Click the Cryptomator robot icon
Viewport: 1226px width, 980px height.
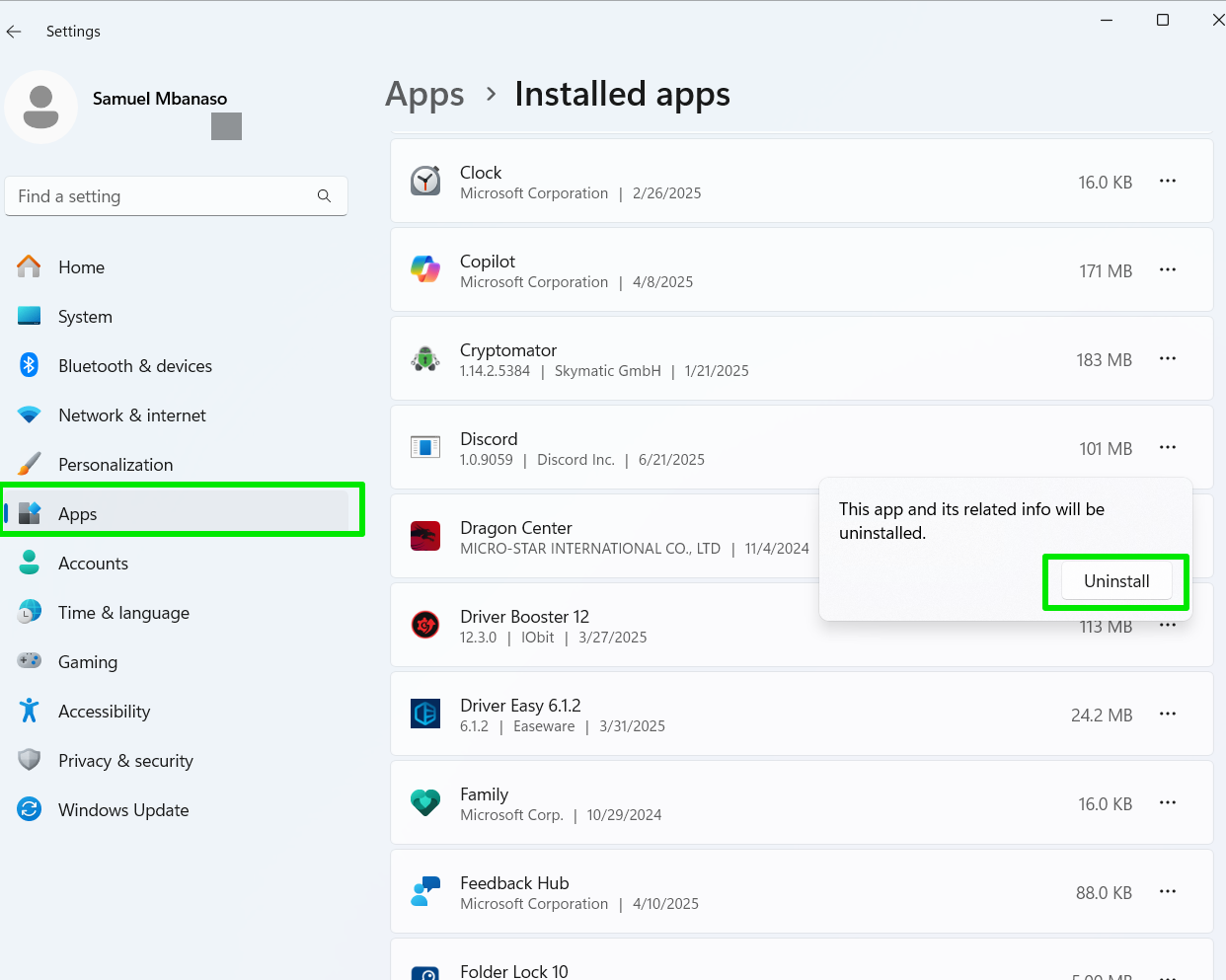425,359
